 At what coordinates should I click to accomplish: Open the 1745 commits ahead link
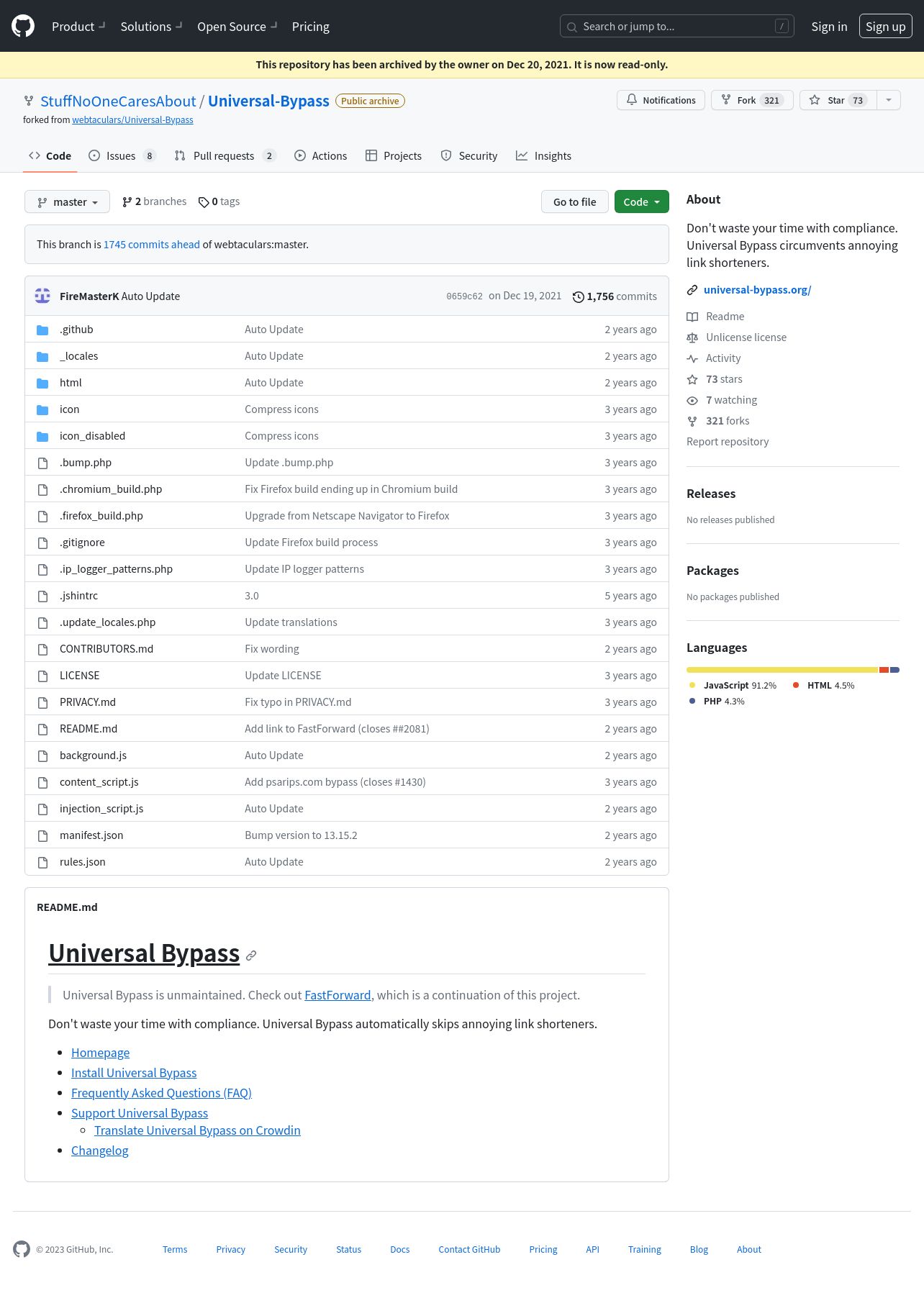tap(152, 245)
